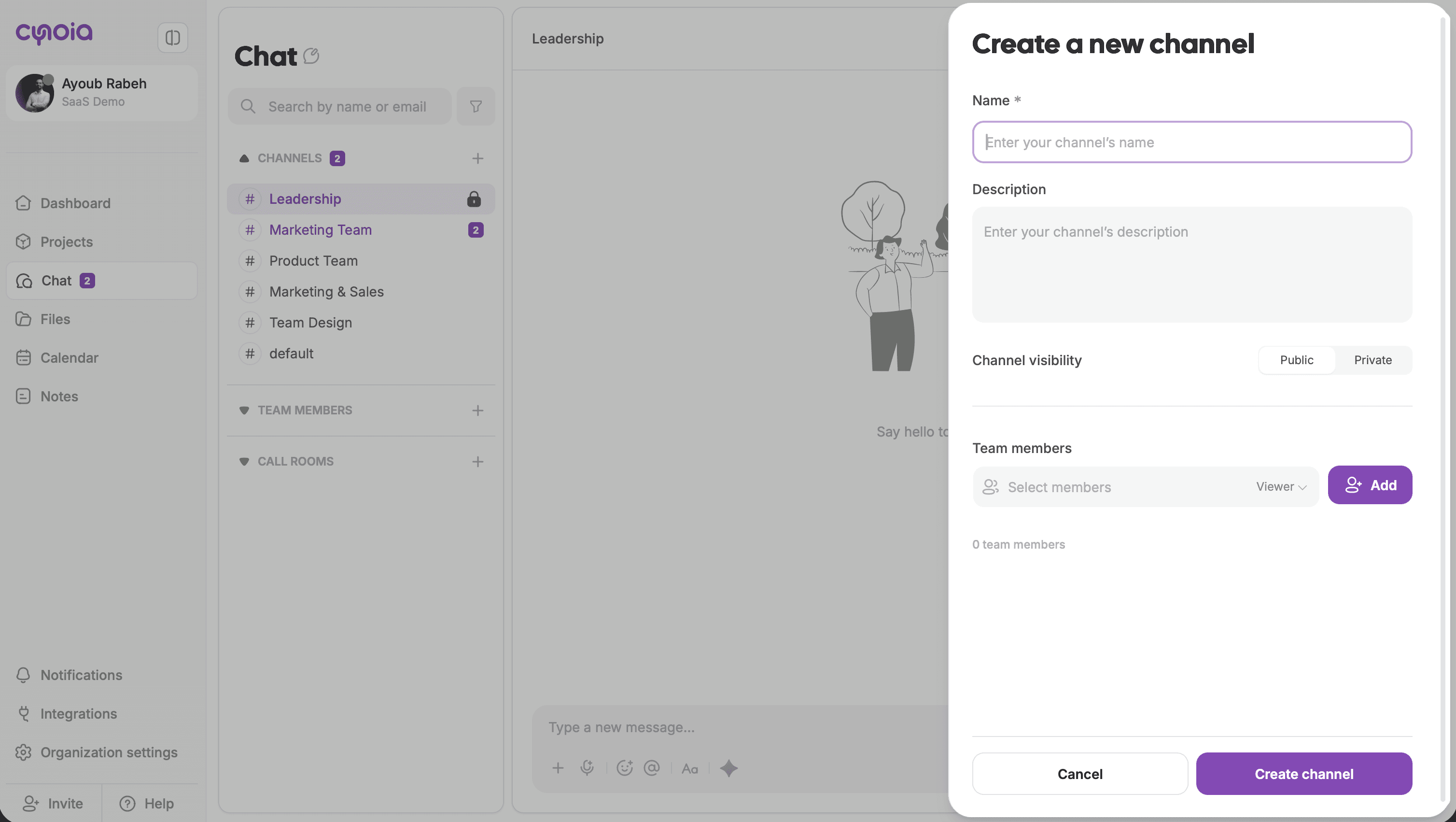Open Projects in the sidebar
Screen dimensions: 1456x822
[x=66, y=242]
